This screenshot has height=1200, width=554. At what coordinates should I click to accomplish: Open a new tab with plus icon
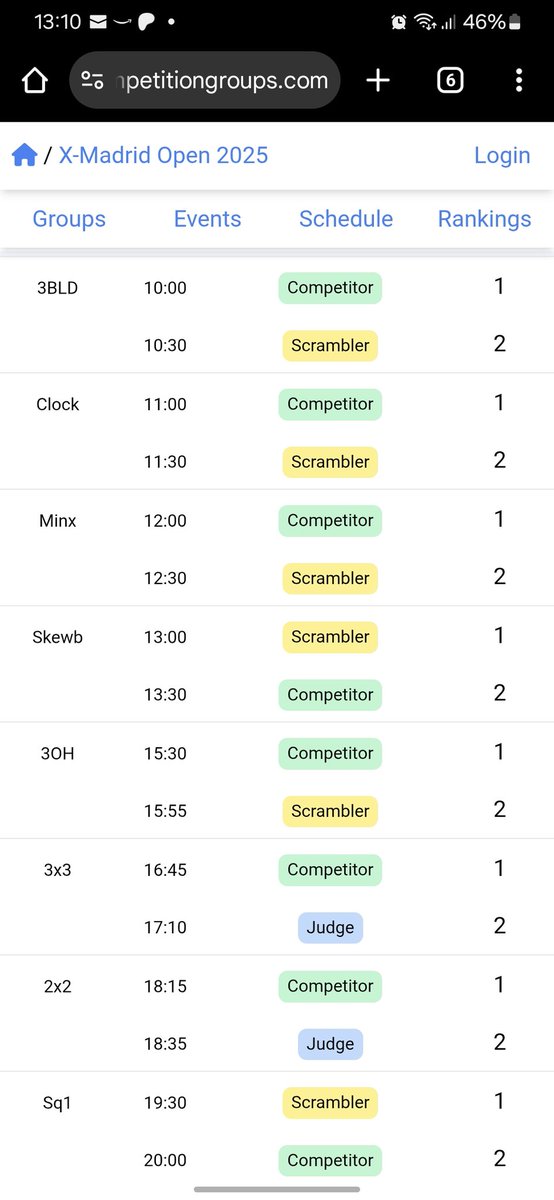[x=378, y=81]
